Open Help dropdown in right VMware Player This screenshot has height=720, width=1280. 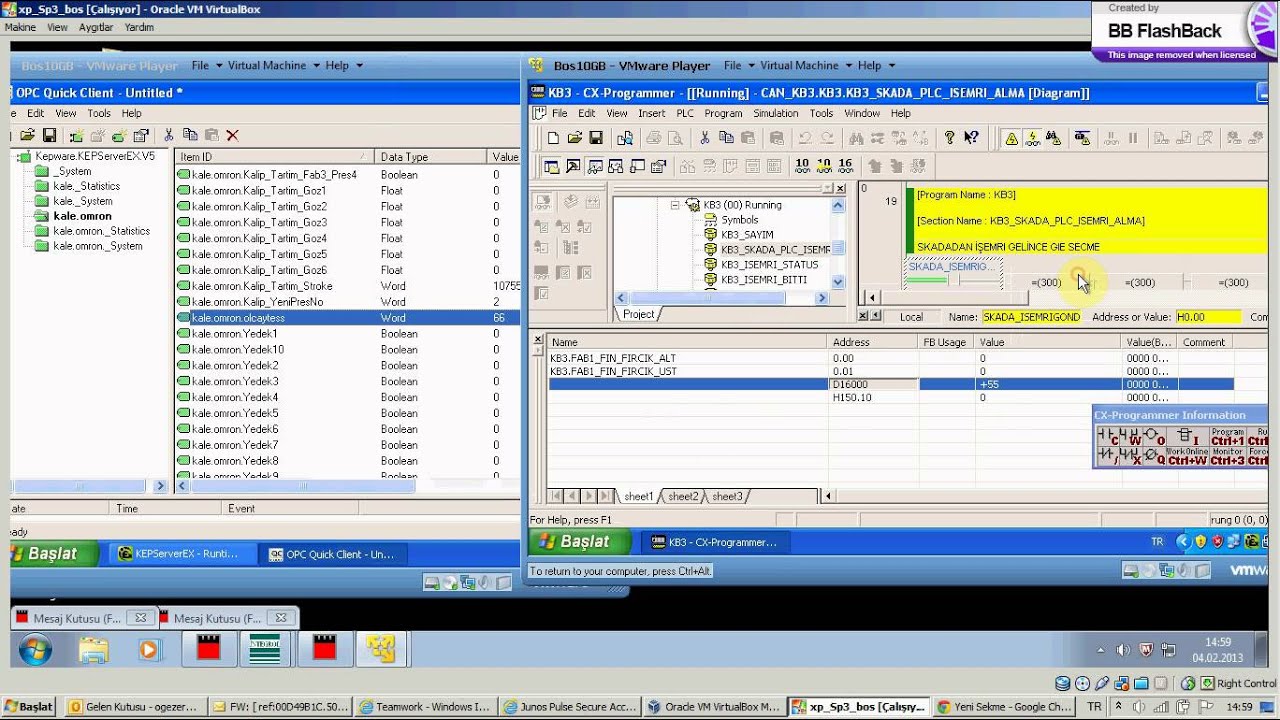[x=875, y=65]
